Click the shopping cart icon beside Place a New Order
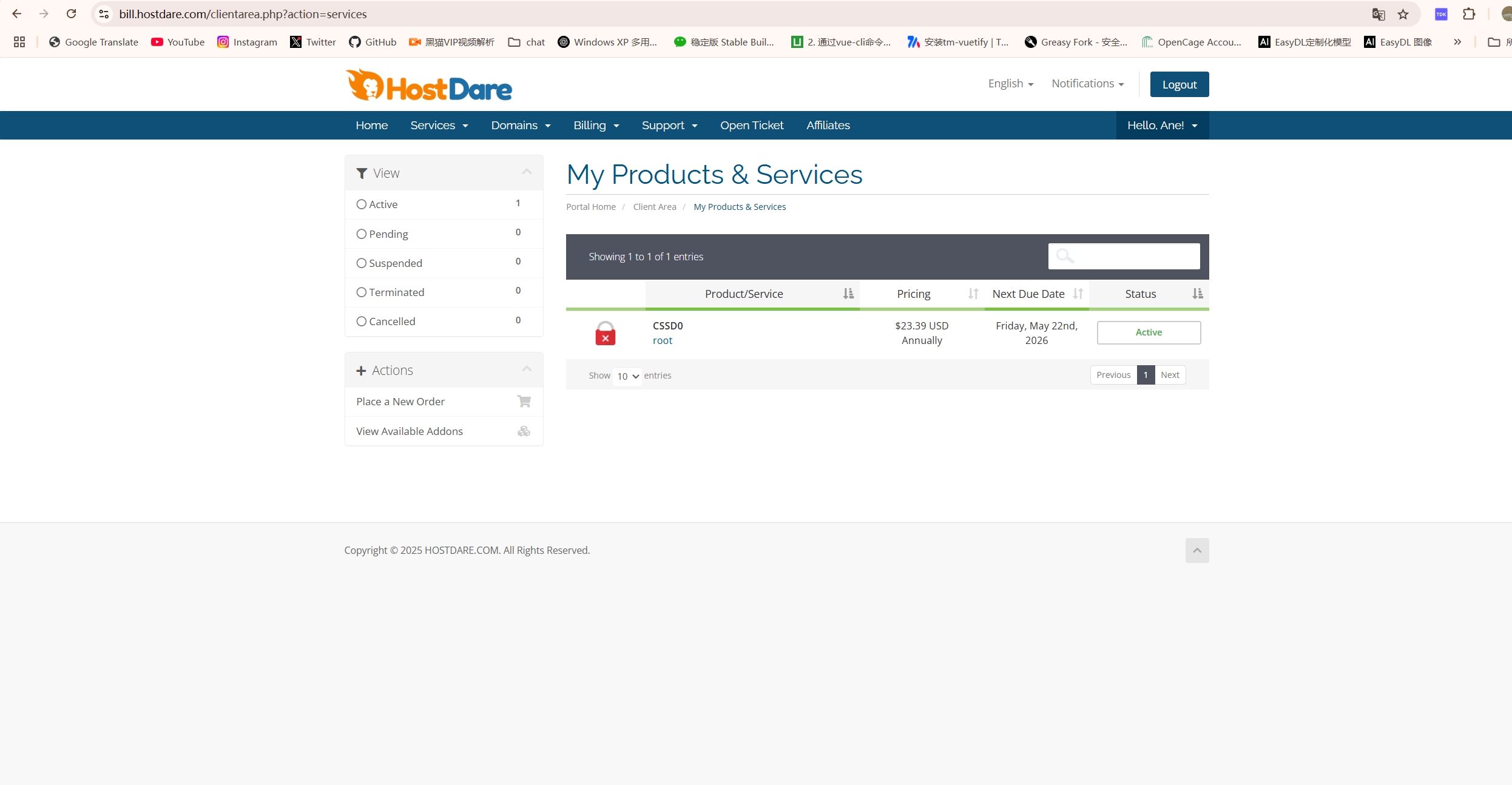The image size is (1512, 785). point(524,402)
